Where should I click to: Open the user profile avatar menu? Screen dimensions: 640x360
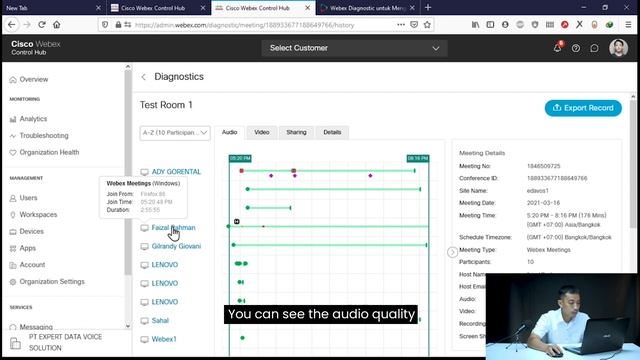[x=618, y=48]
